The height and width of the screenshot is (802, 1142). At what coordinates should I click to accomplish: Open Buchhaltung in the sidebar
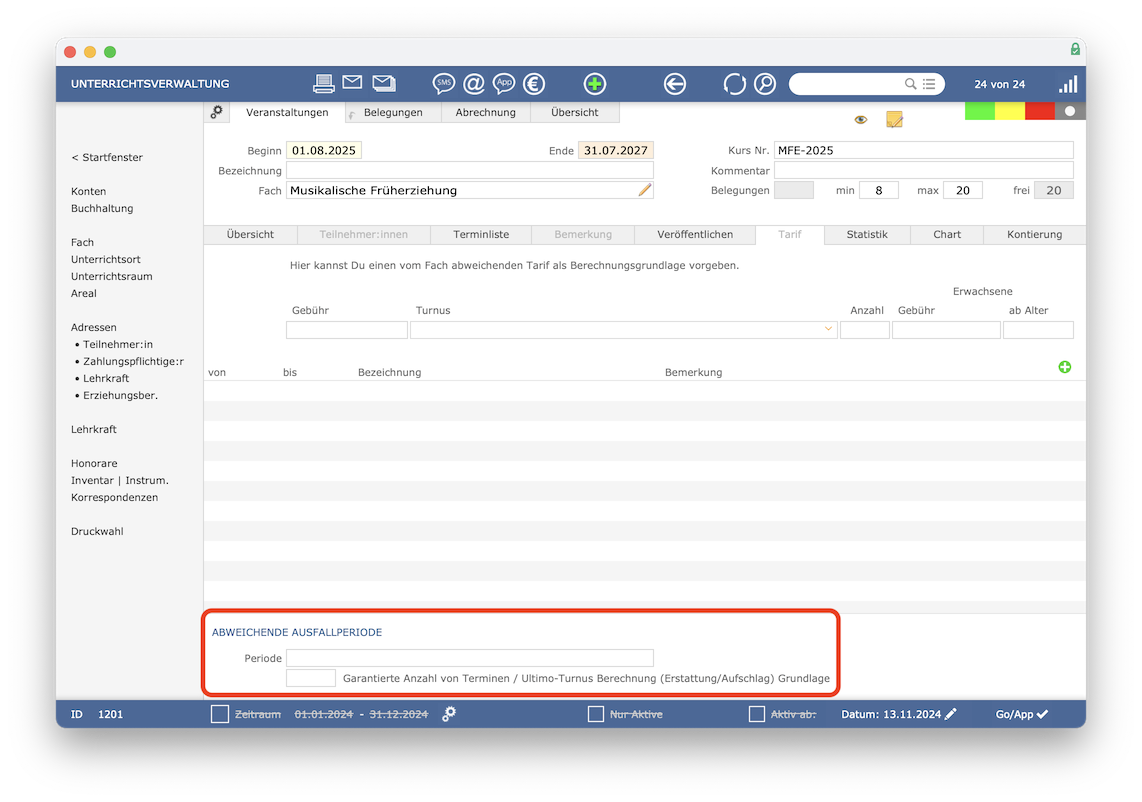pyautogui.click(x=102, y=208)
